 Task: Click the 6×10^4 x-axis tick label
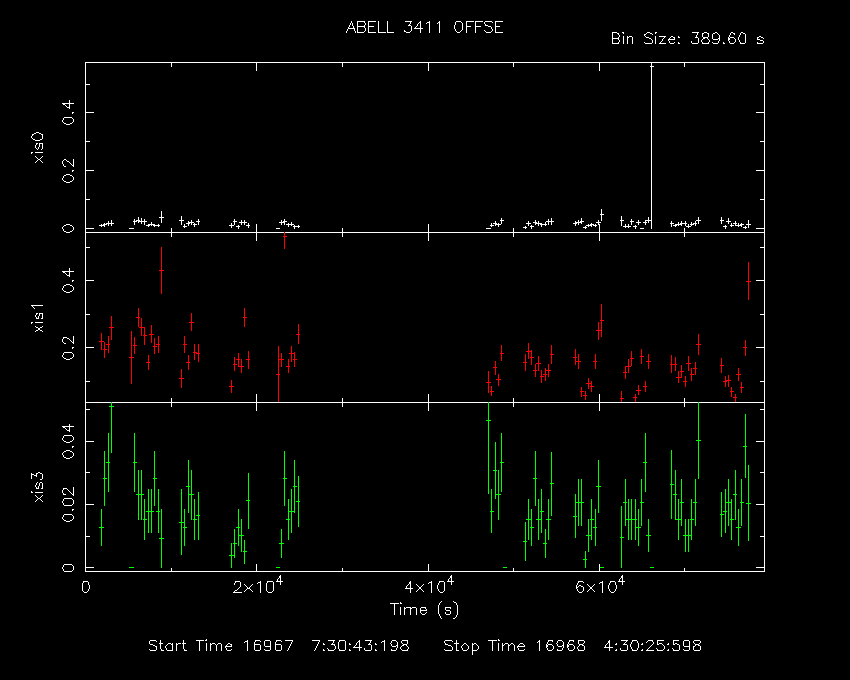pyautogui.click(x=600, y=586)
